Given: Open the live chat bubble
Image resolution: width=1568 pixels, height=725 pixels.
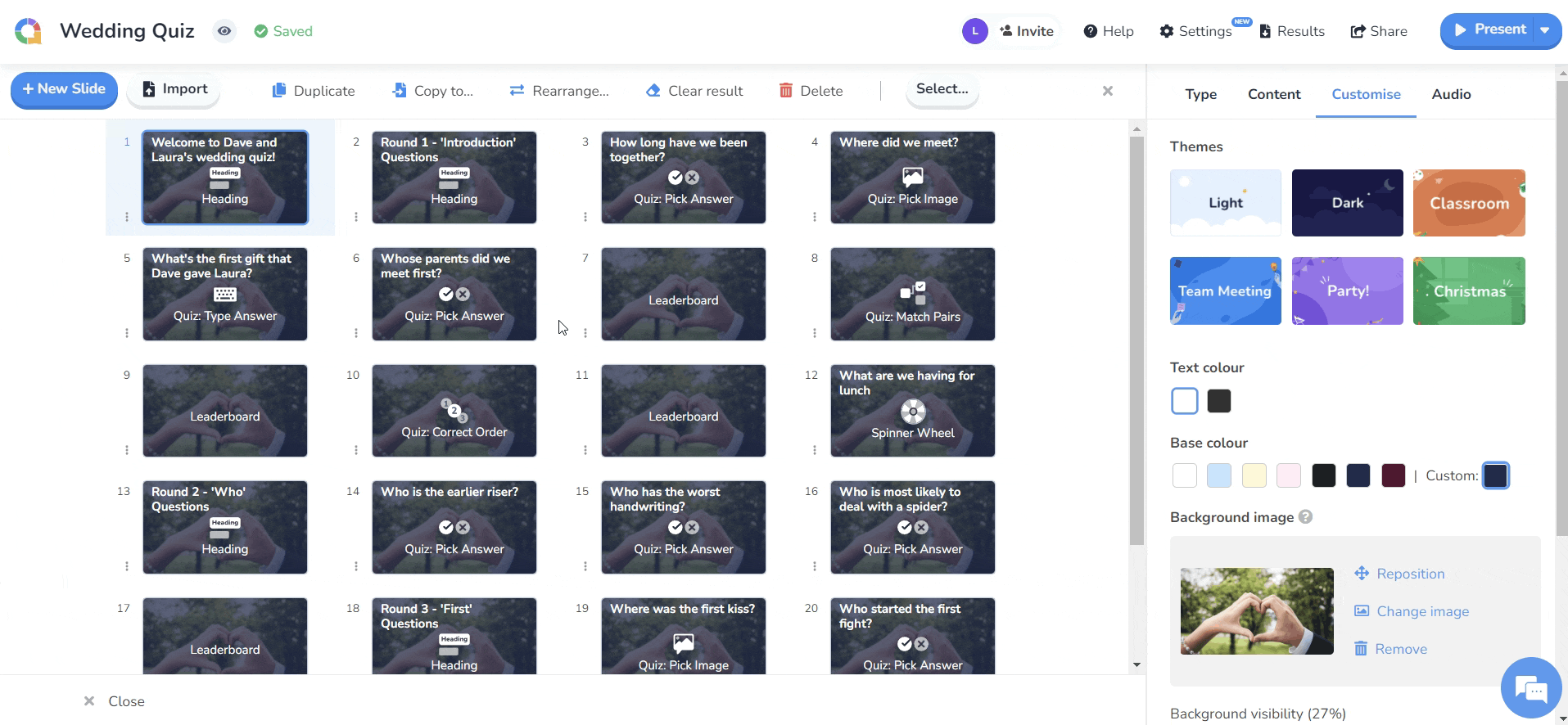Looking at the screenshot, I should click(x=1531, y=688).
